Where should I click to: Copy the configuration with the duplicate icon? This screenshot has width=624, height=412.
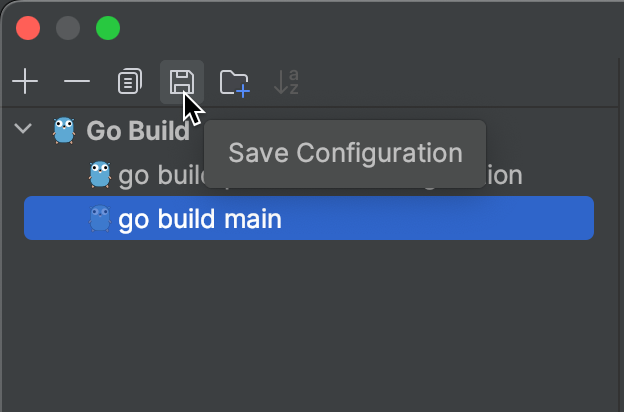pos(130,82)
